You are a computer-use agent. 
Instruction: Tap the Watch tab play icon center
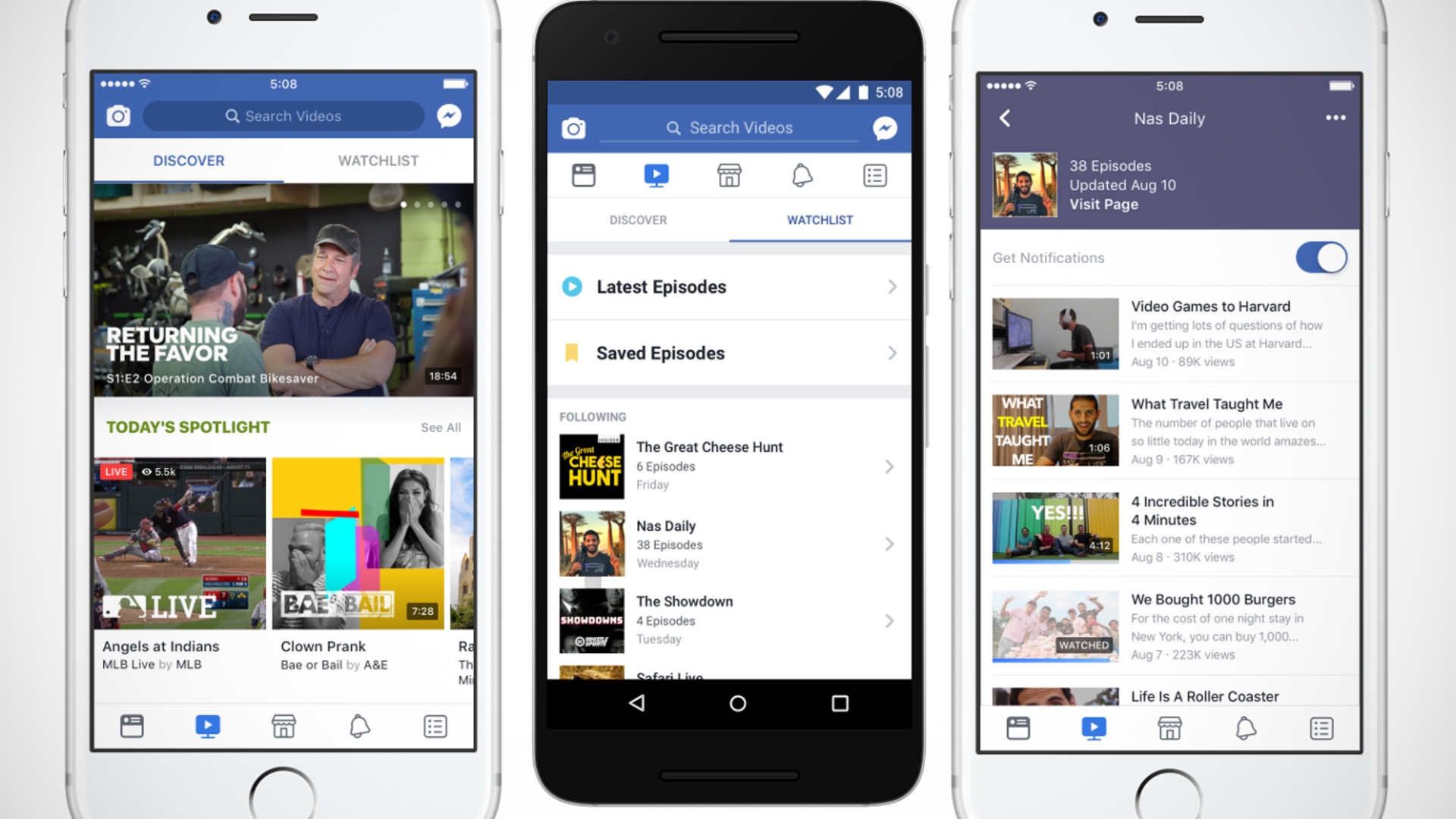point(656,175)
